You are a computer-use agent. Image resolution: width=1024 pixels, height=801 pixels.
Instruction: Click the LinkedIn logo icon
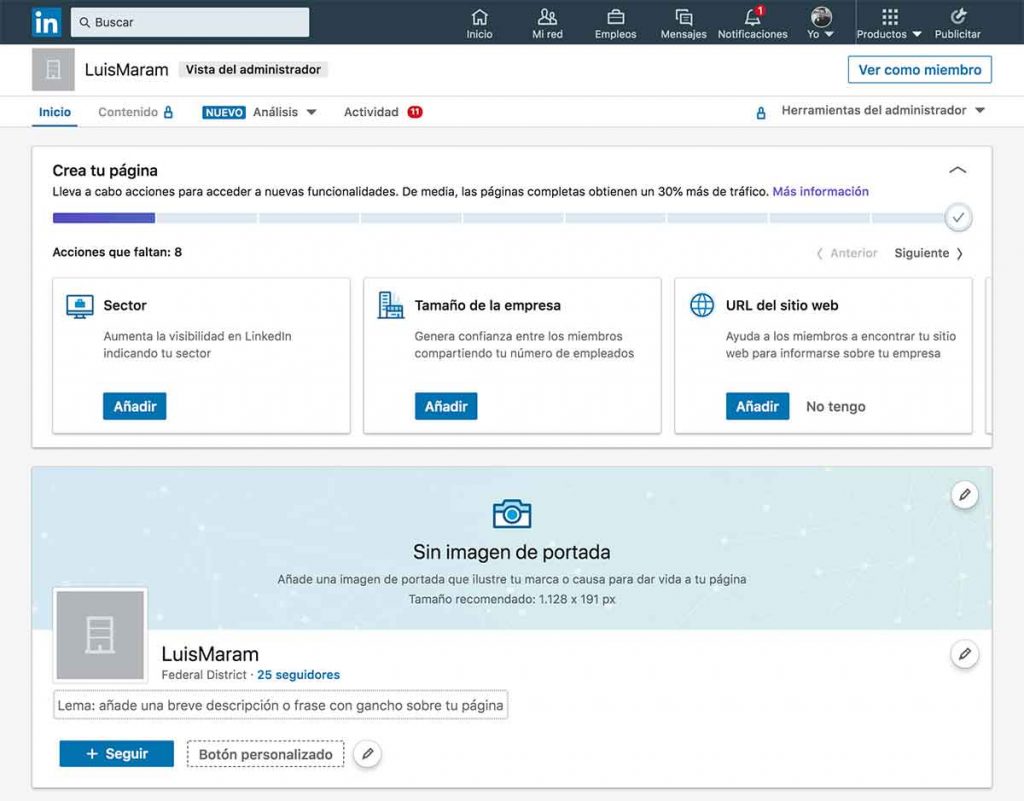(46, 21)
